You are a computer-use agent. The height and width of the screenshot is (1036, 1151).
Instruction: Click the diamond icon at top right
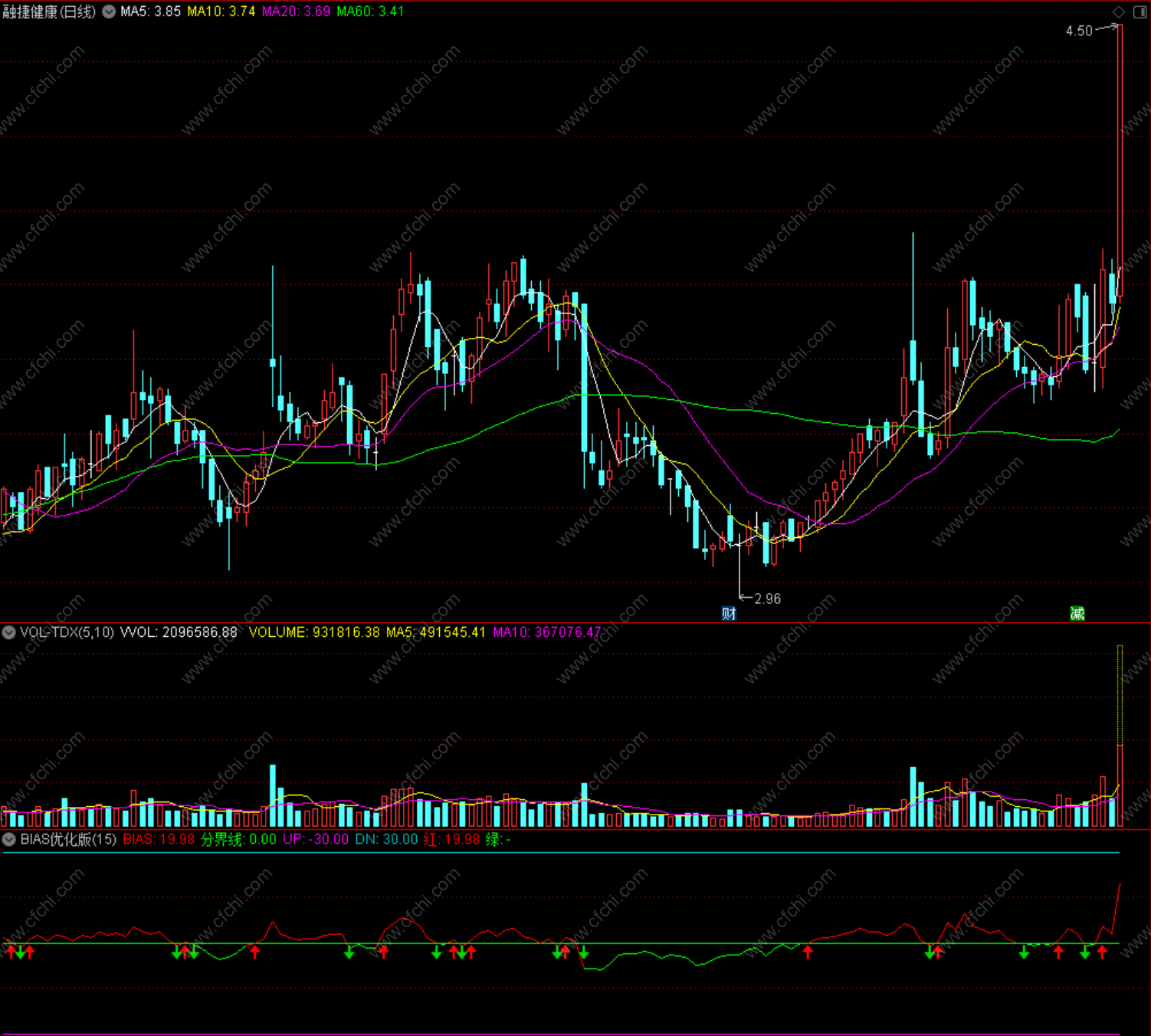pyautogui.click(x=1119, y=11)
